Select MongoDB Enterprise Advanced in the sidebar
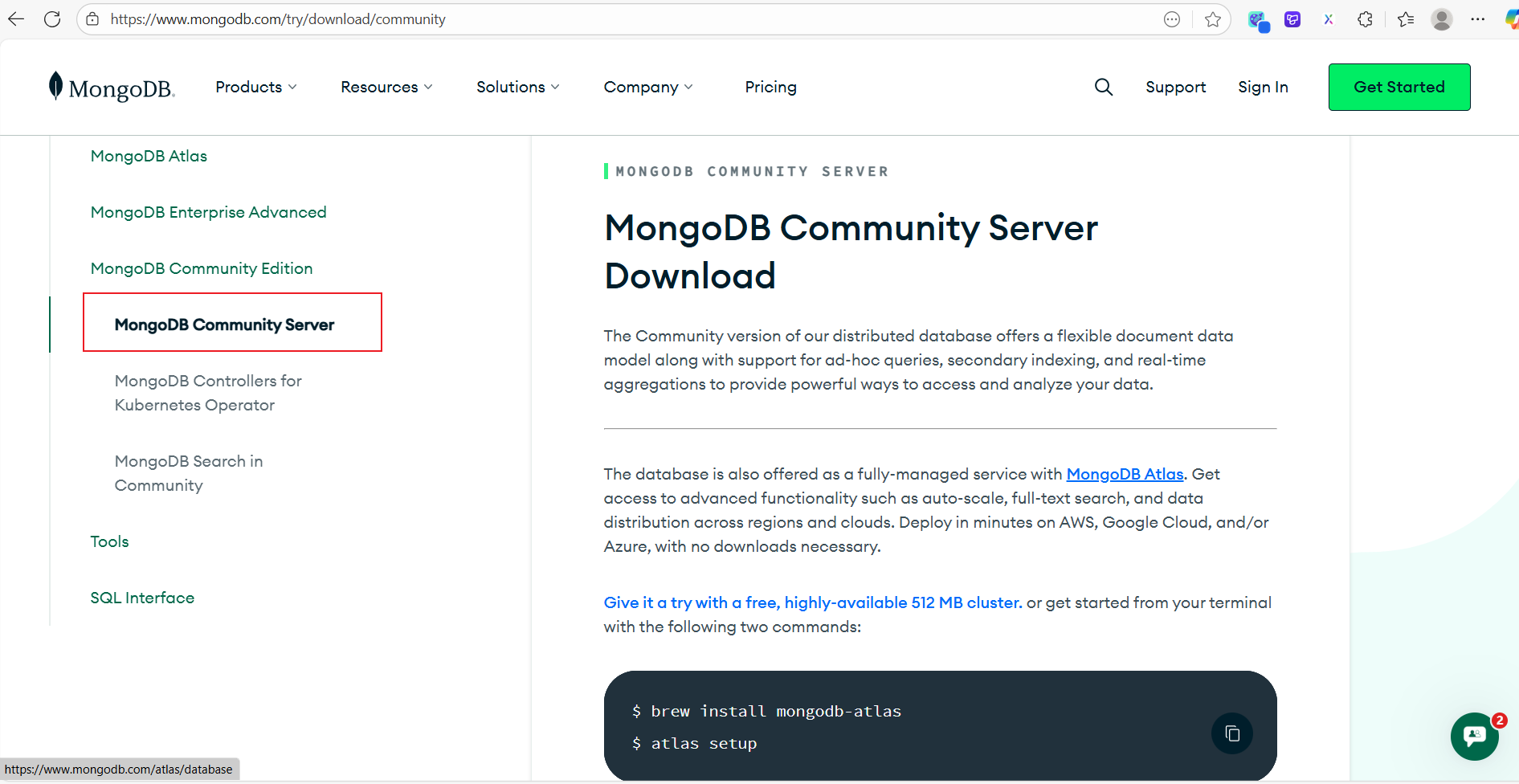This screenshot has width=1519, height=784. click(x=209, y=212)
